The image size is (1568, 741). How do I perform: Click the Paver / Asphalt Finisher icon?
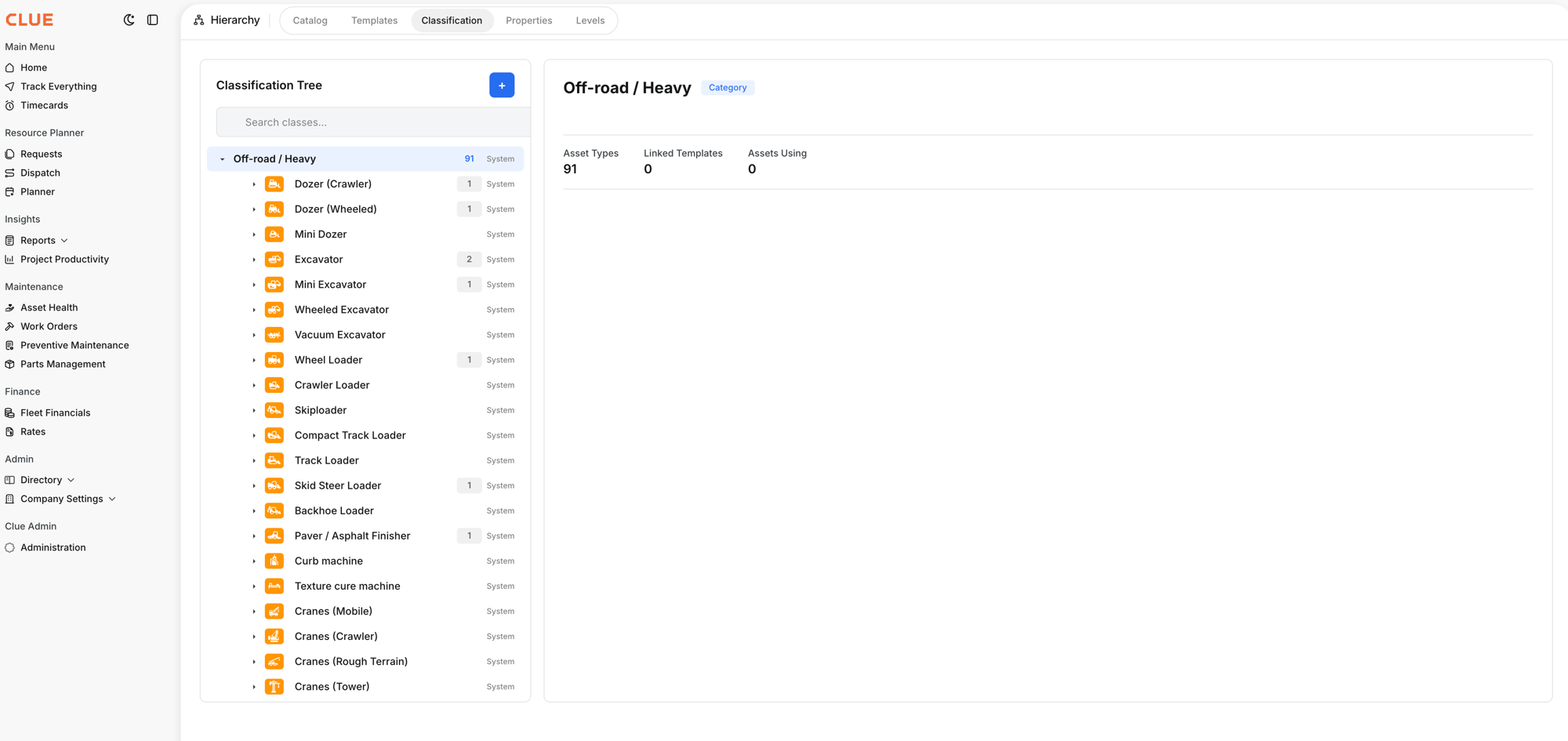(x=274, y=535)
